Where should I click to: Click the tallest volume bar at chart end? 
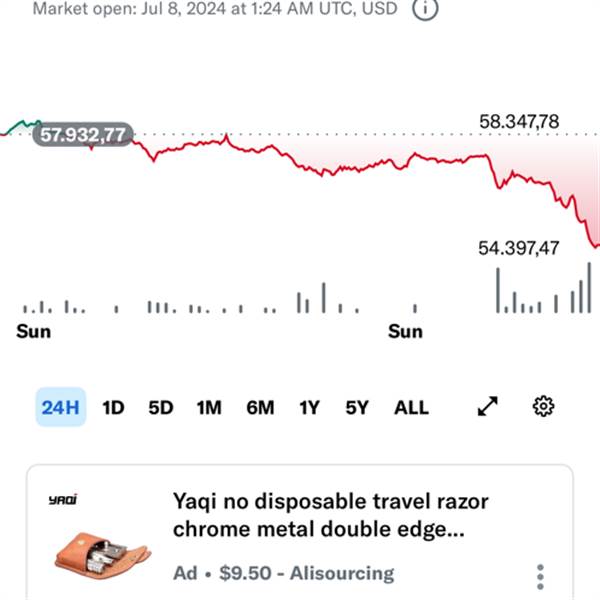(x=589, y=287)
